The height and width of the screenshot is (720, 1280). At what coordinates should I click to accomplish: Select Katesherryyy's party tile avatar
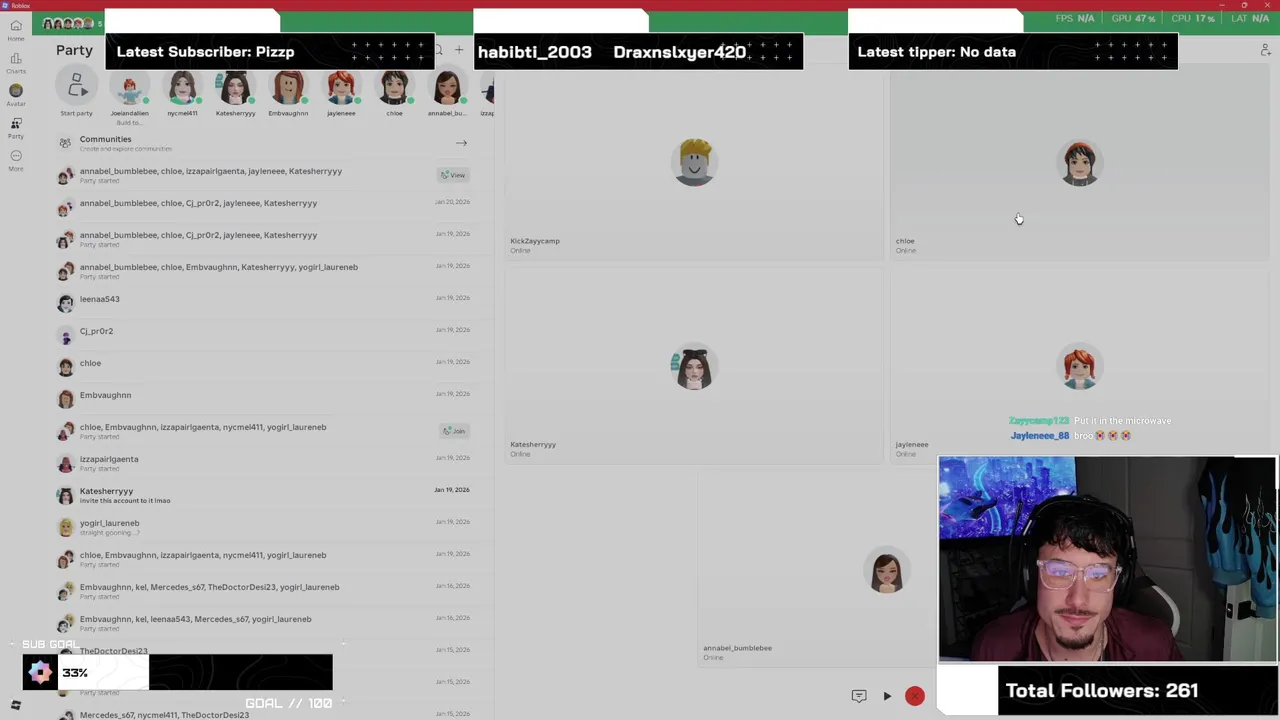(694, 367)
